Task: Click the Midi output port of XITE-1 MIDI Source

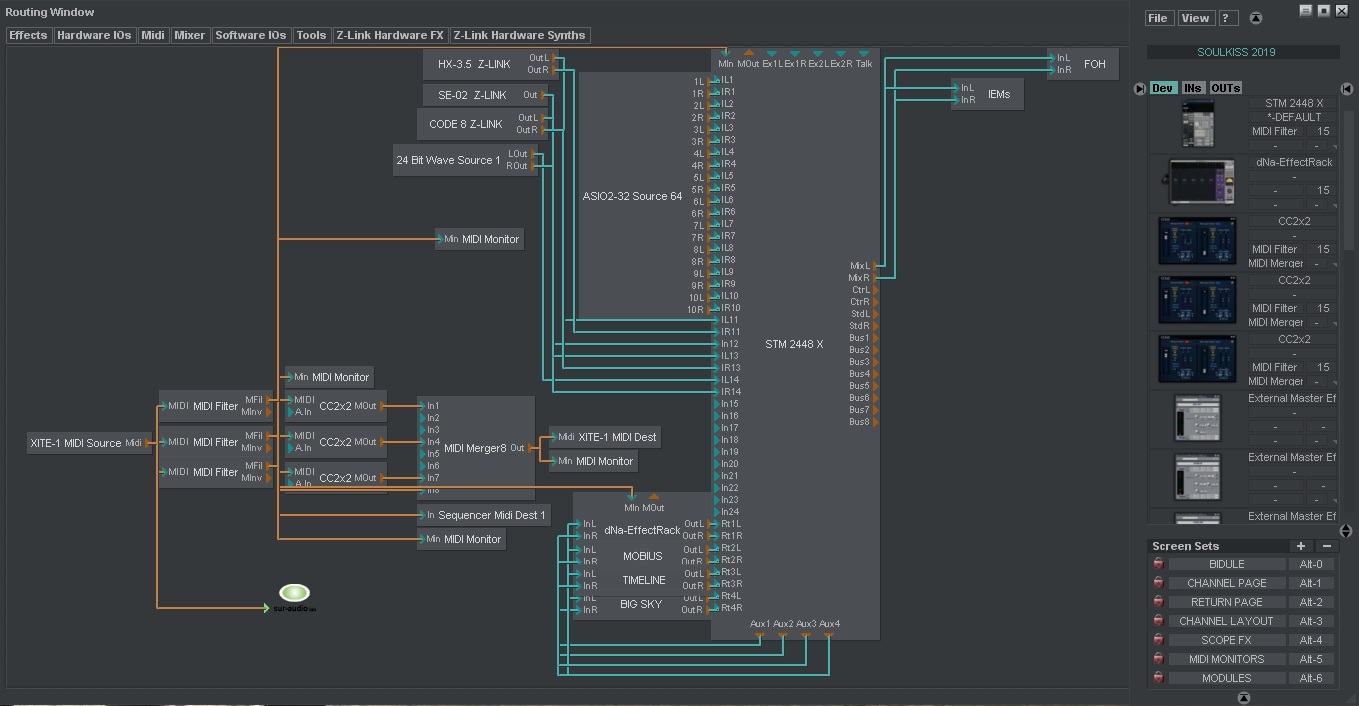Action: click(x=149, y=443)
